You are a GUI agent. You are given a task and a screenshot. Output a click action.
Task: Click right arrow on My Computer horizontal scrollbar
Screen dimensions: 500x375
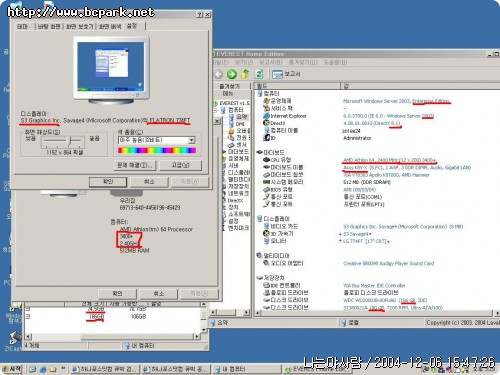click(197, 336)
